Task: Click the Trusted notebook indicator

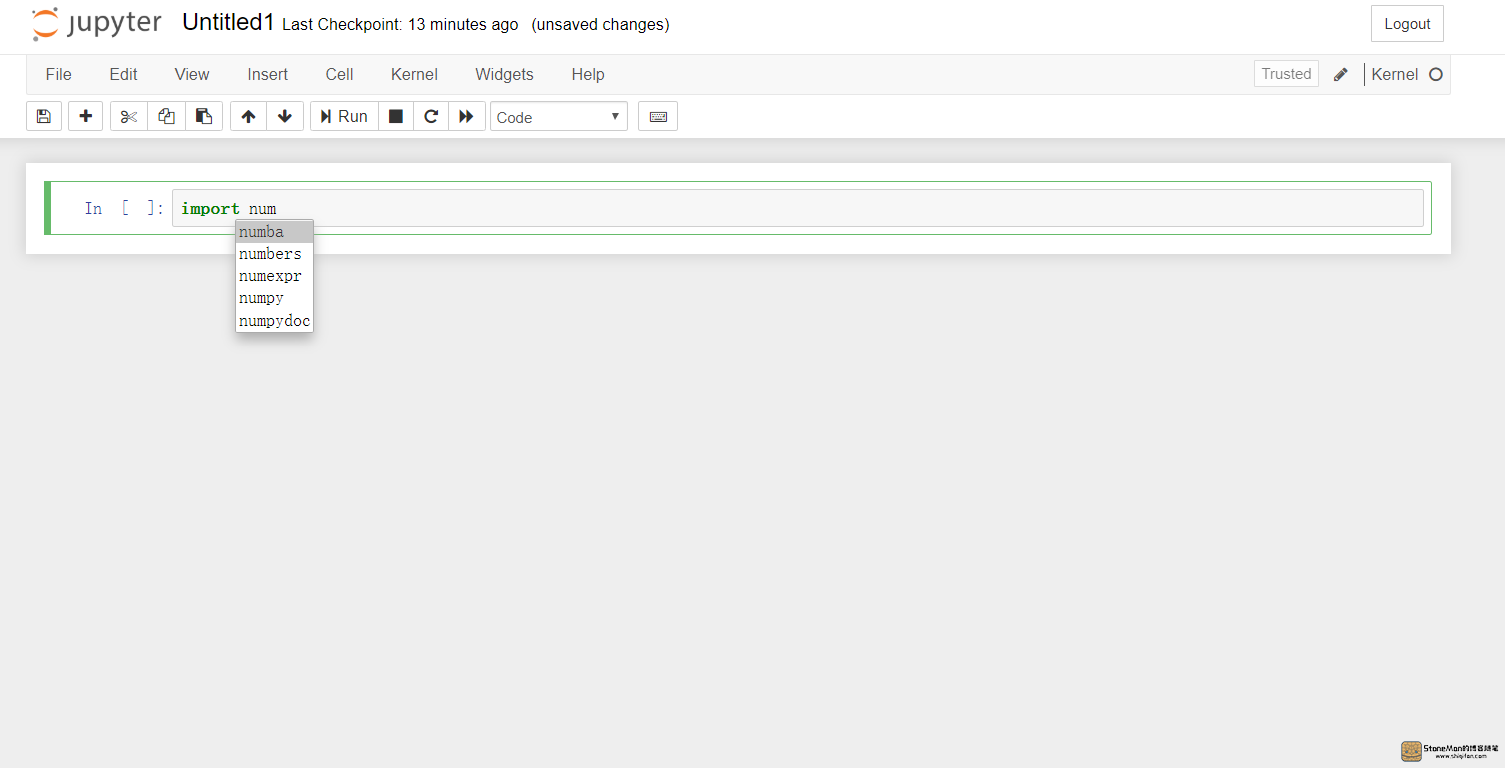Action: click(1286, 74)
